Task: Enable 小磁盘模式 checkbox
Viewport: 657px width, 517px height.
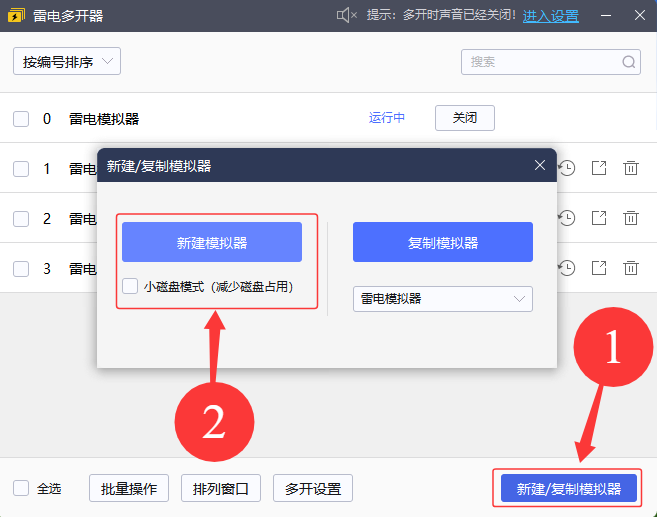Action: coord(130,287)
